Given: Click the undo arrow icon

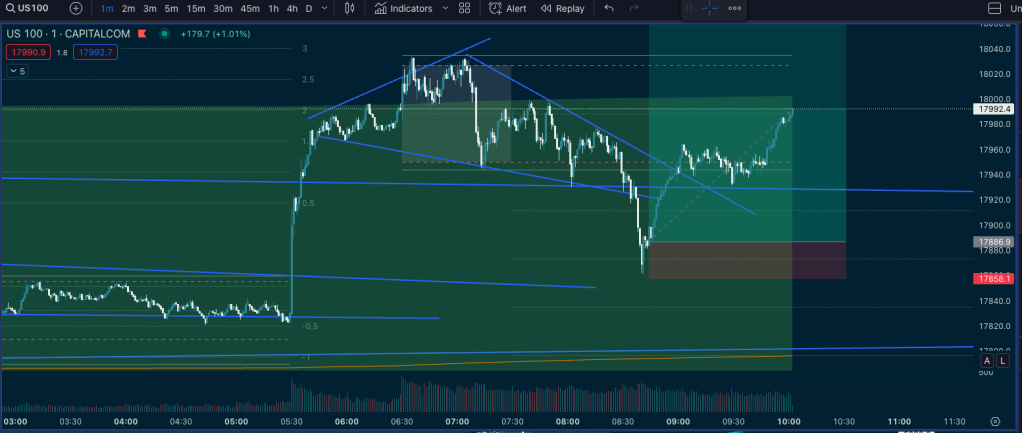Looking at the screenshot, I should [609, 8].
